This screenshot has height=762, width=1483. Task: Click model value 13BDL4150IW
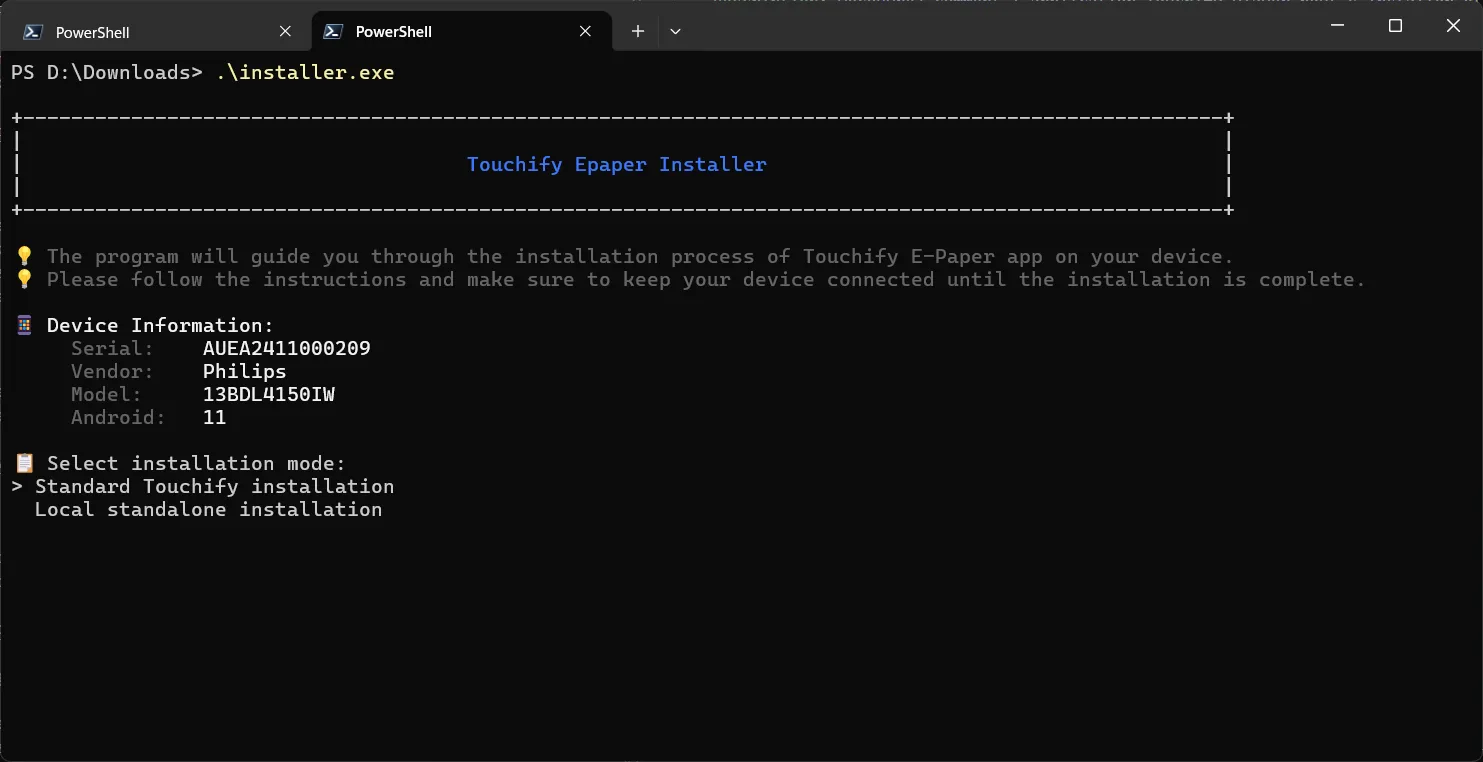click(269, 395)
